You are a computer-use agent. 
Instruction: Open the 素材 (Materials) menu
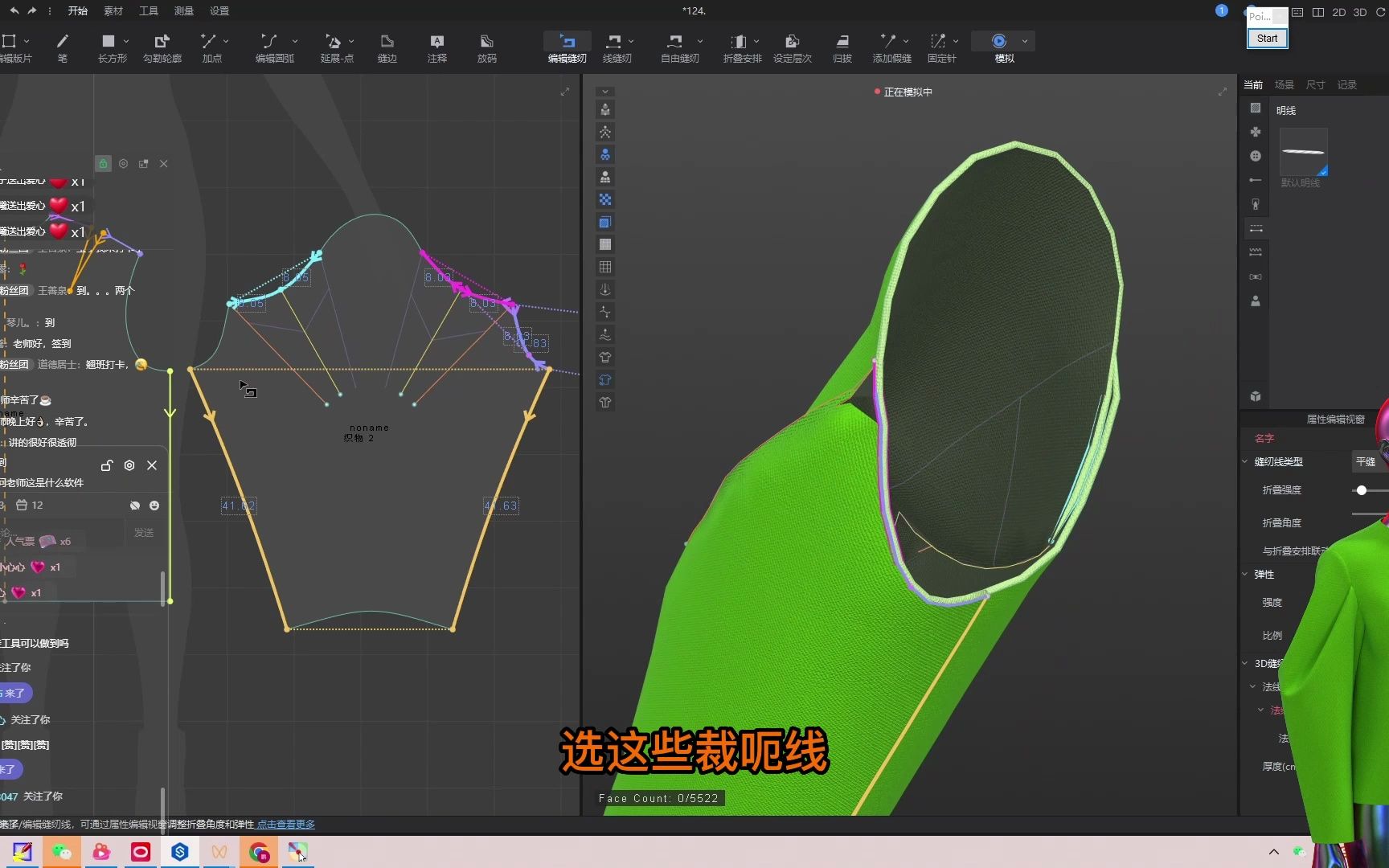(113, 11)
